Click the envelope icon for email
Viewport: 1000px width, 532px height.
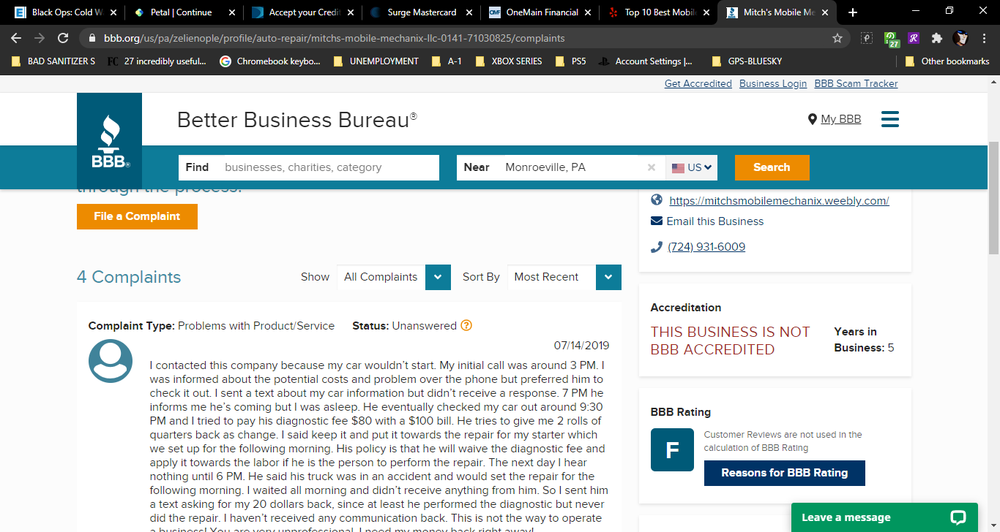point(656,221)
